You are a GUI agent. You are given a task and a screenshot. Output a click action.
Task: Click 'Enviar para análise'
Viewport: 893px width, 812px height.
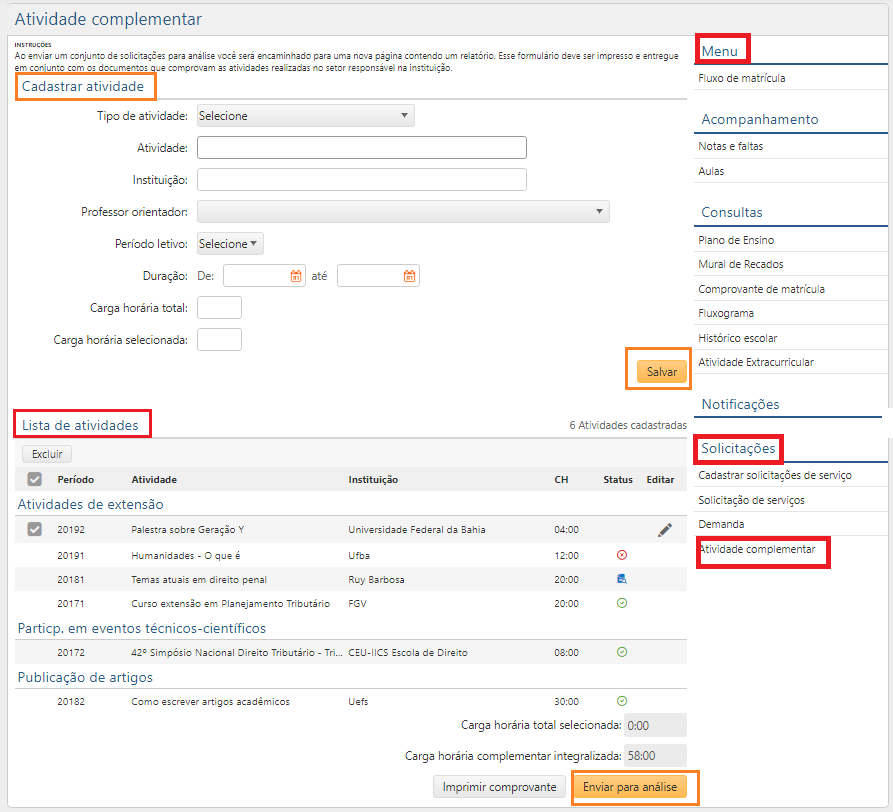pyautogui.click(x=635, y=788)
